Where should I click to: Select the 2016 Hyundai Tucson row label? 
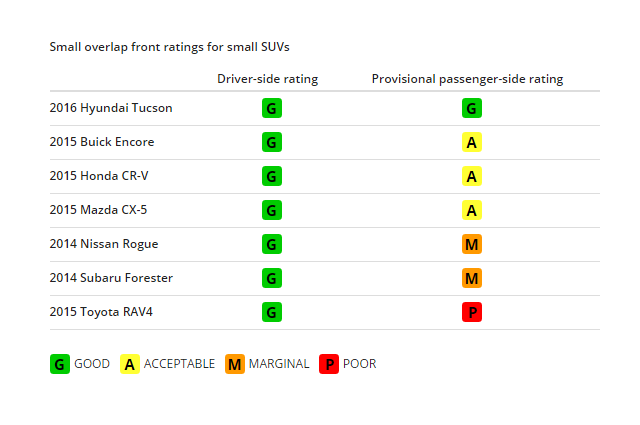coord(111,108)
